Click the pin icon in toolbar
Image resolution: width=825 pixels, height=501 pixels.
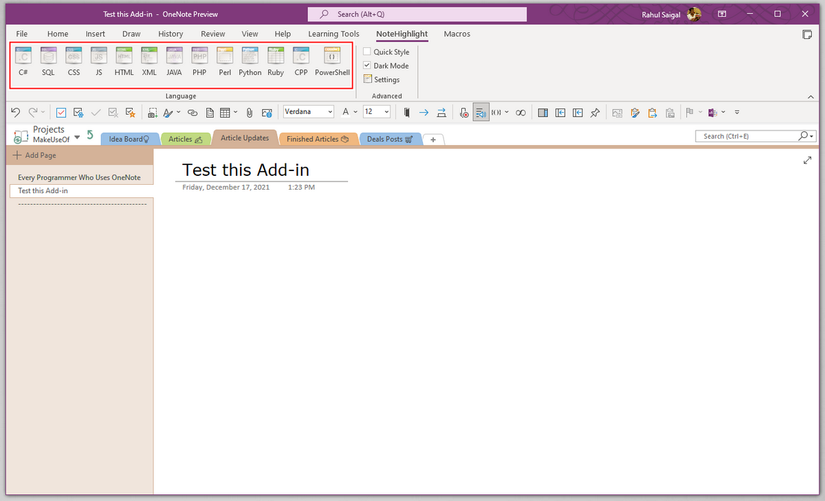595,112
